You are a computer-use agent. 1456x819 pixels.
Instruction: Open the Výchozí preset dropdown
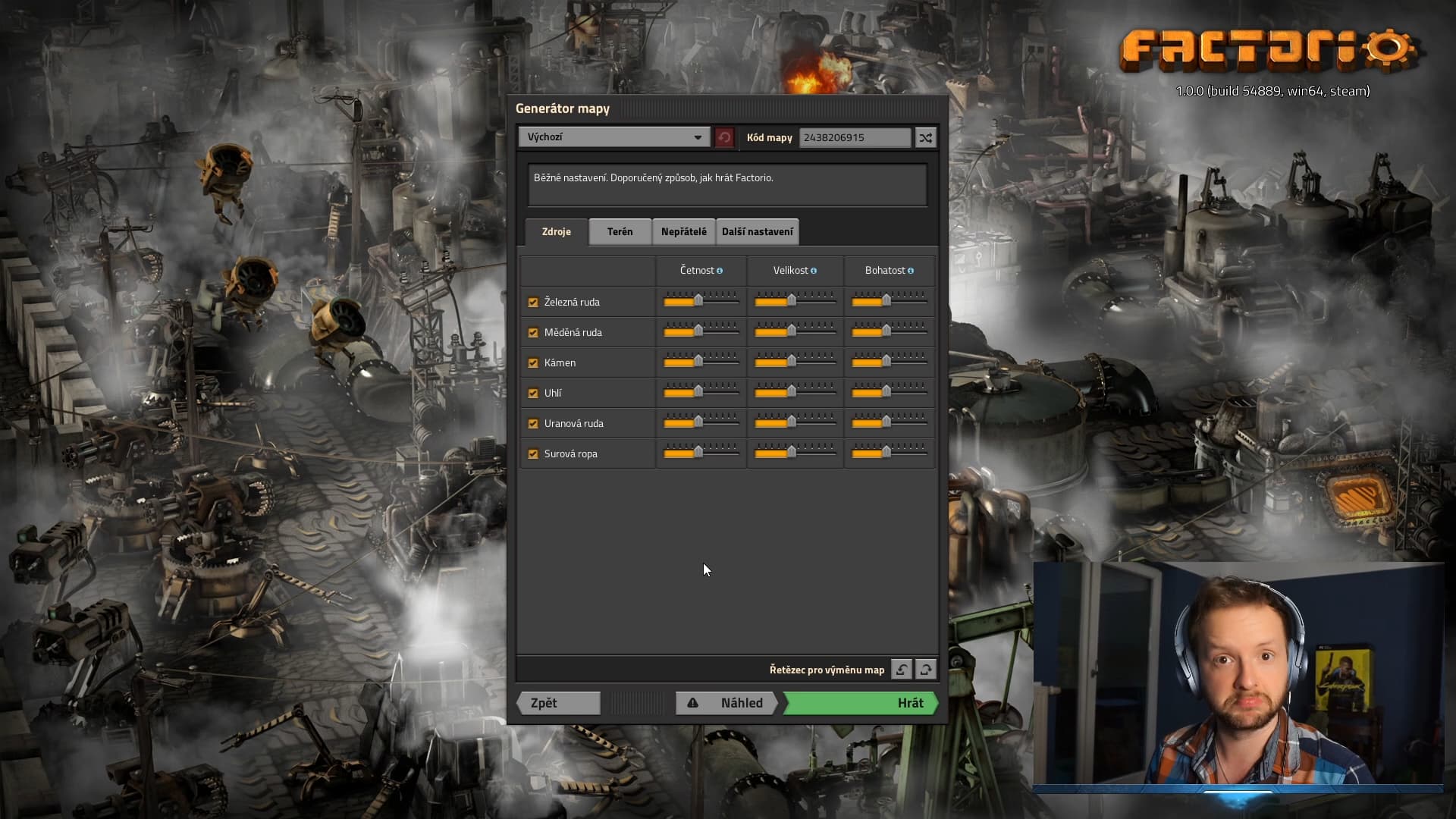coord(614,137)
